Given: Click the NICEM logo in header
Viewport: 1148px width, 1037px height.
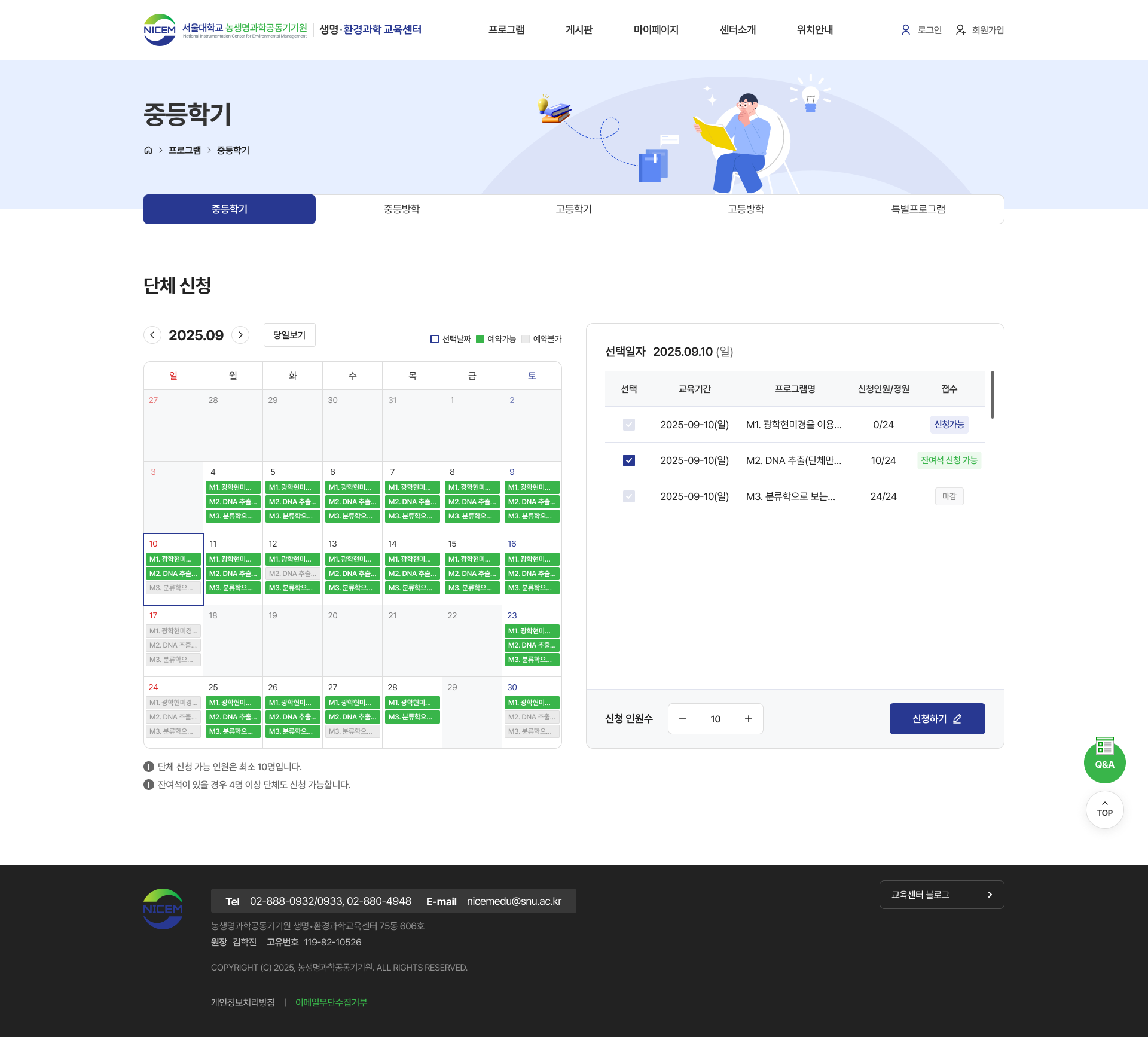Looking at the screenshot, I should coord(160,30).
